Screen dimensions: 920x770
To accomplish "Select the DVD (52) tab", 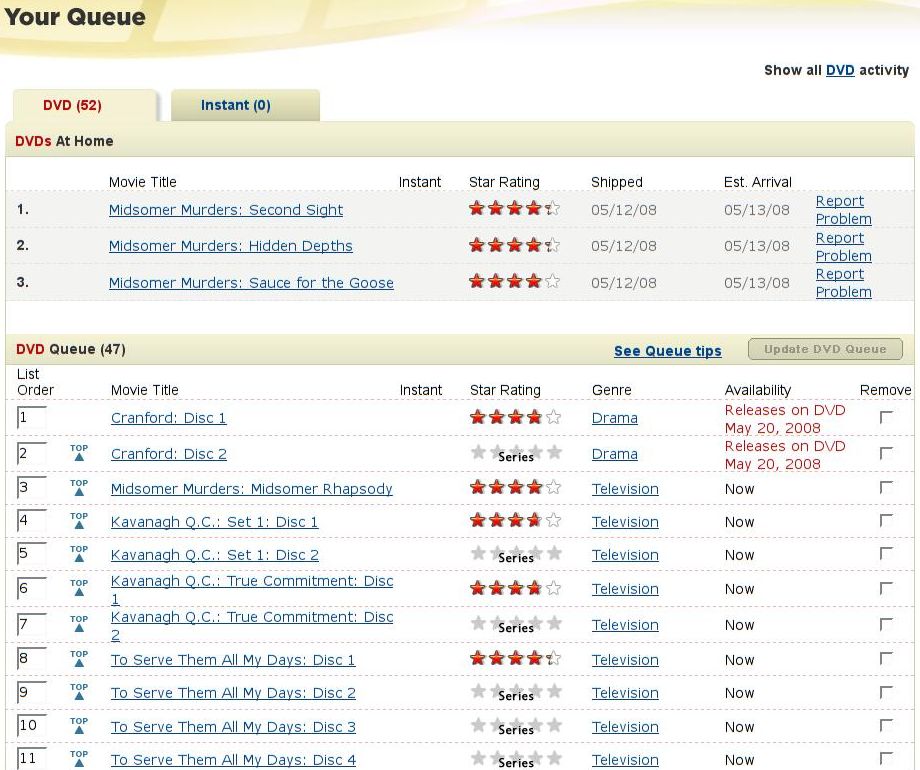I will pos(72,105).
